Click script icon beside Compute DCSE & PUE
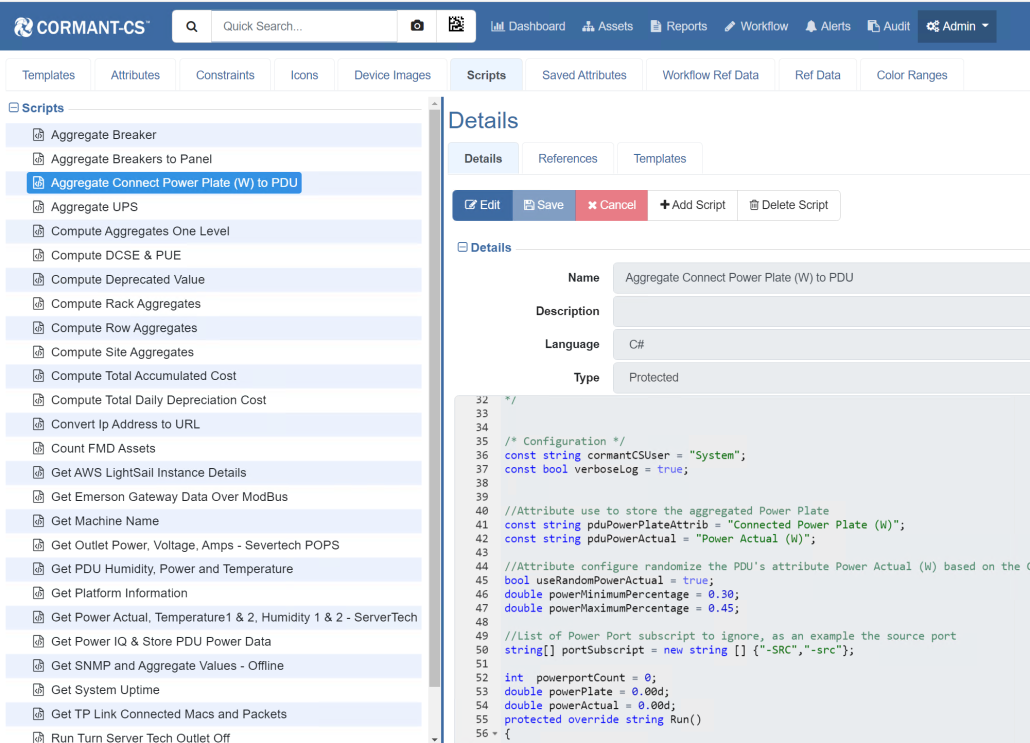The width and height of the screenshot is (1030, 743). pos(39,255)
